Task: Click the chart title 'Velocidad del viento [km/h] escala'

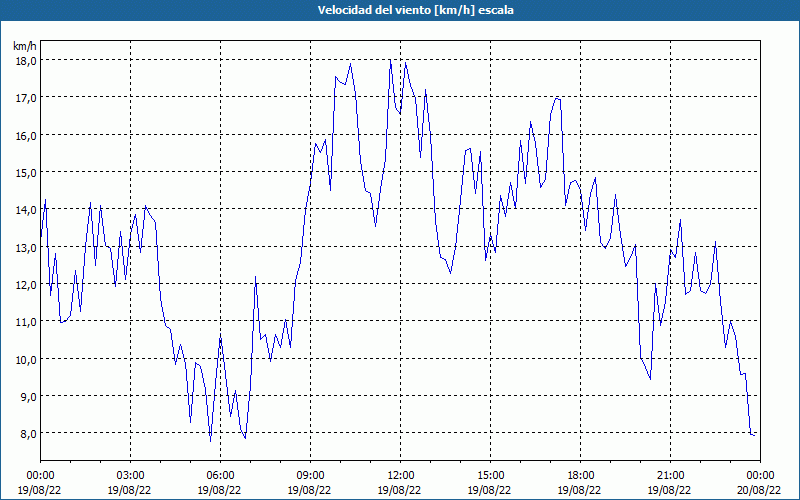Action: 415,10
